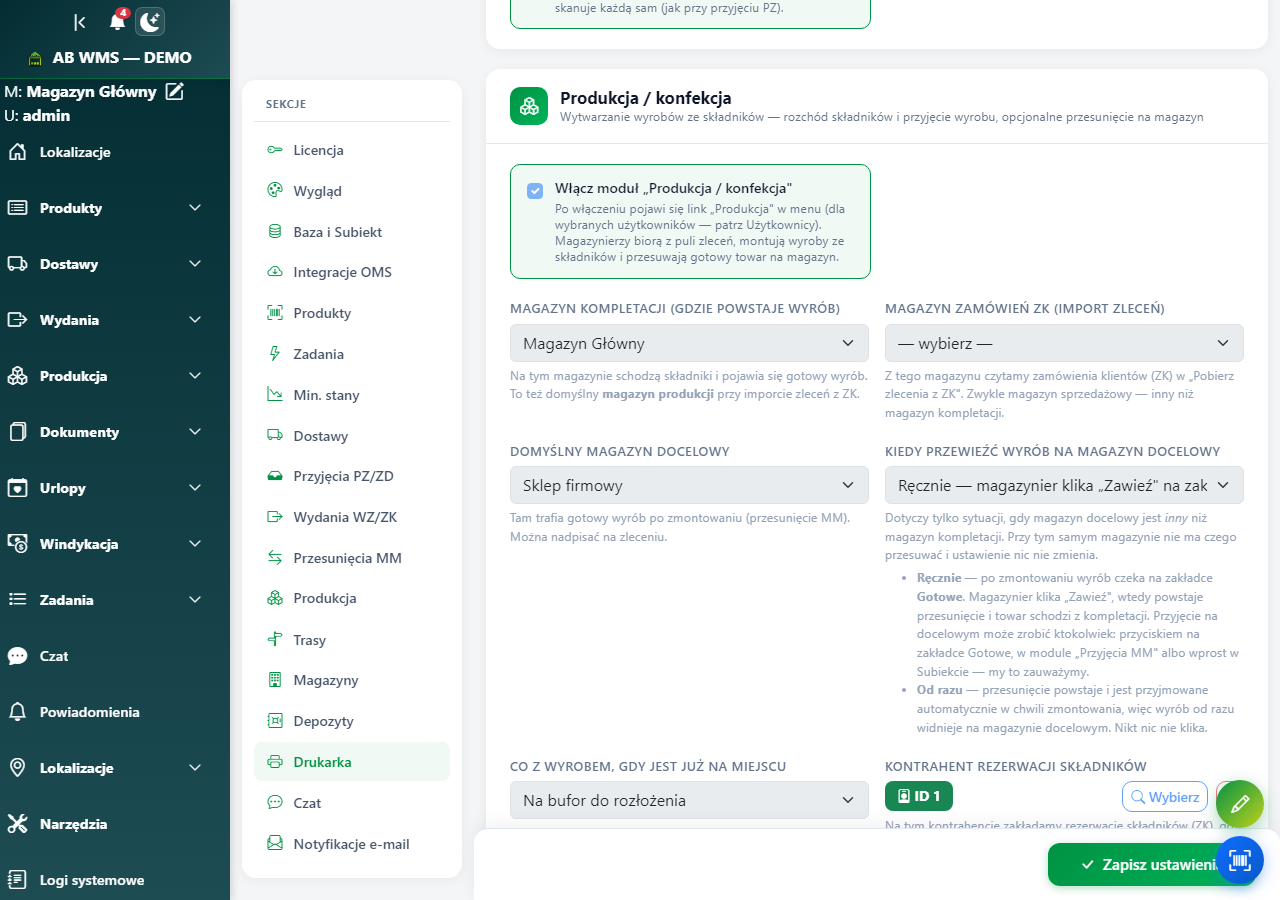This screenshot has height=900, width=1280.
Task: Click the Produkcja cubes icon in the main menu
Action: [x=18, y=376]
